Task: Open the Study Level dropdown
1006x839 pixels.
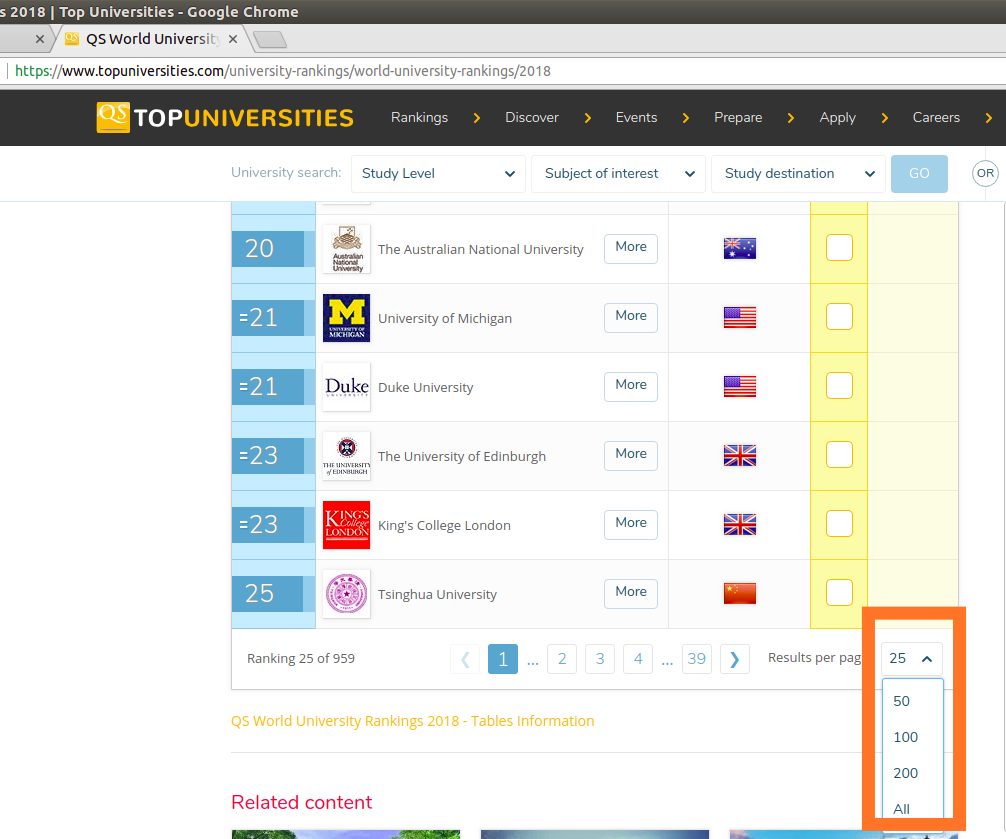Action: (x=438, y=173)
